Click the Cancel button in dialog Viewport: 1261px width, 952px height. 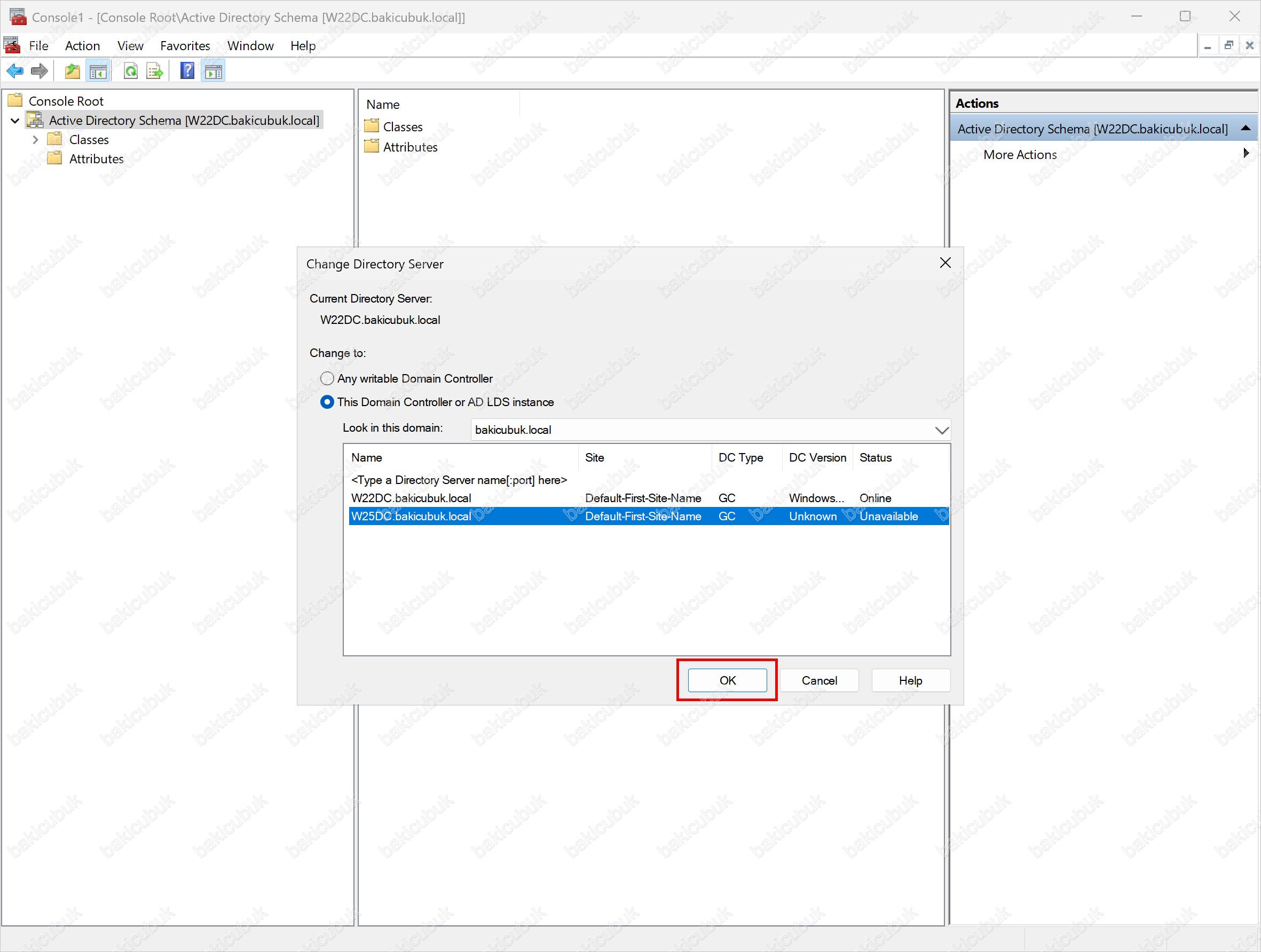[x=819, y=680]
